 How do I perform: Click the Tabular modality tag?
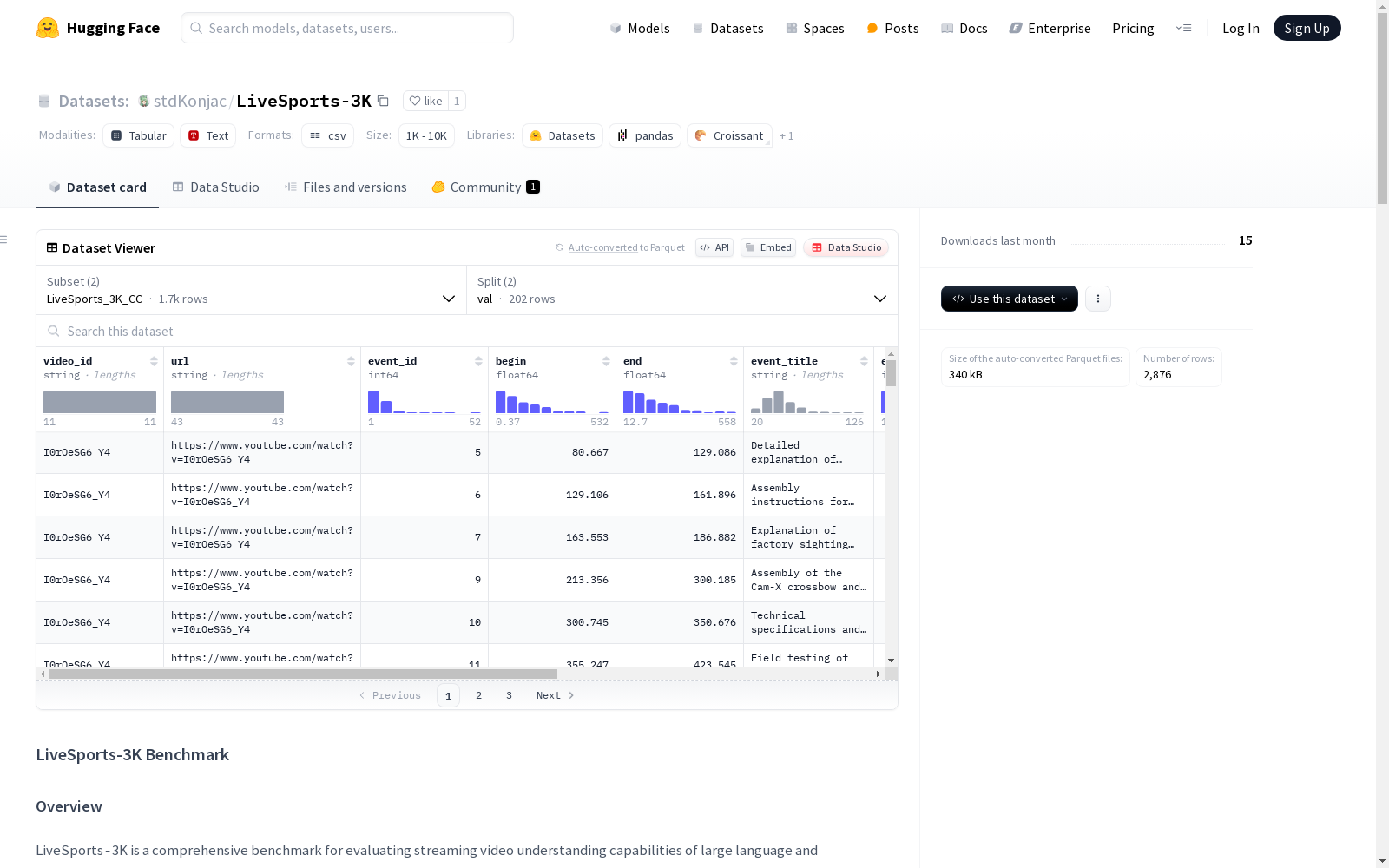coord(139,135)
